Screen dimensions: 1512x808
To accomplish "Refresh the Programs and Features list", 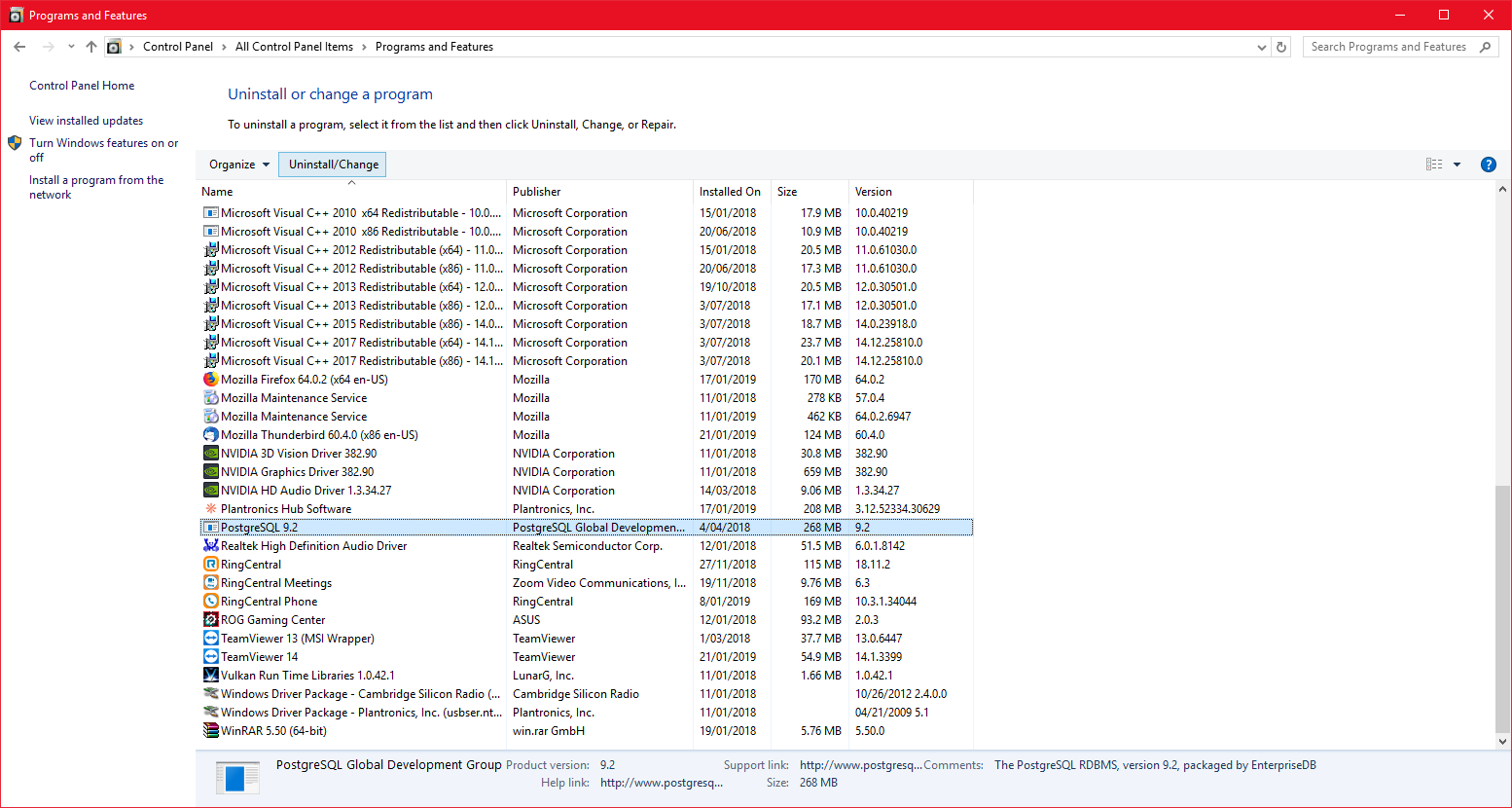I will tap(1281, 47).
